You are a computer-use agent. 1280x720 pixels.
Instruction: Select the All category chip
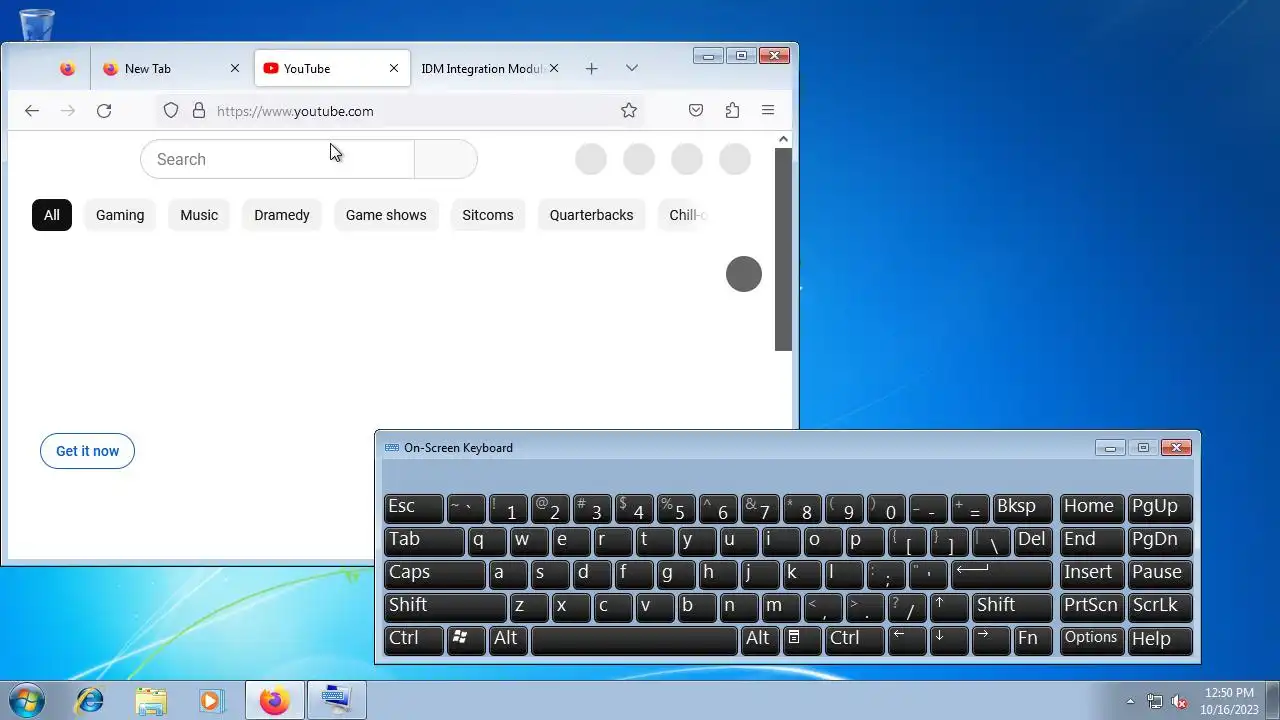tap(52, 215)
